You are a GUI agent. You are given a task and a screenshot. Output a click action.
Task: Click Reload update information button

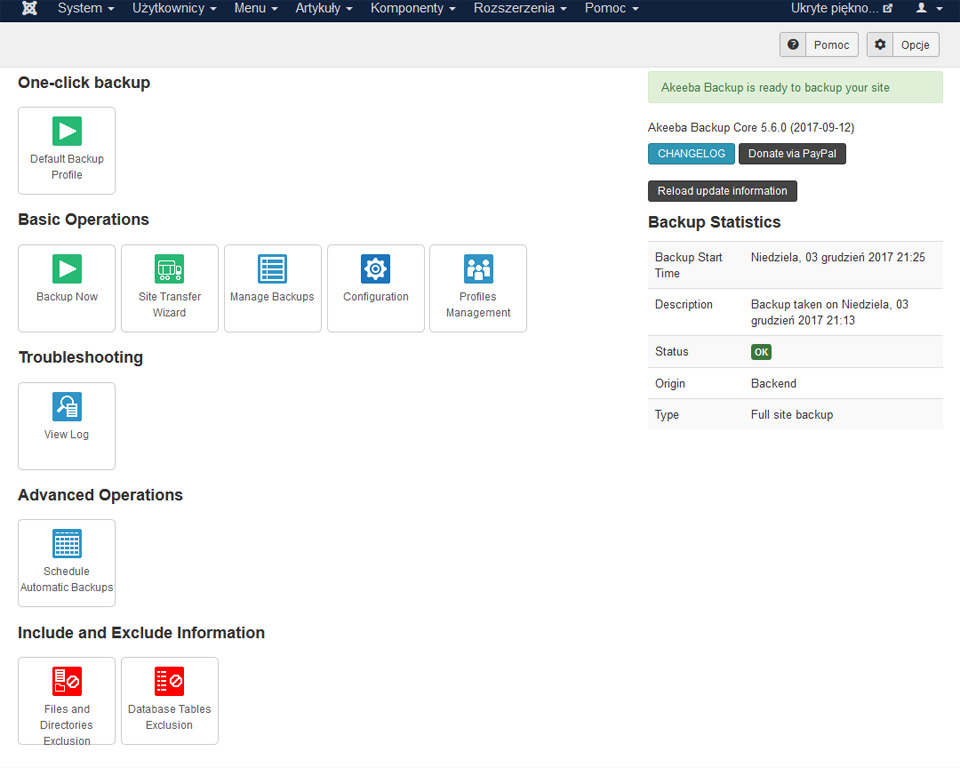click(722, 191)
